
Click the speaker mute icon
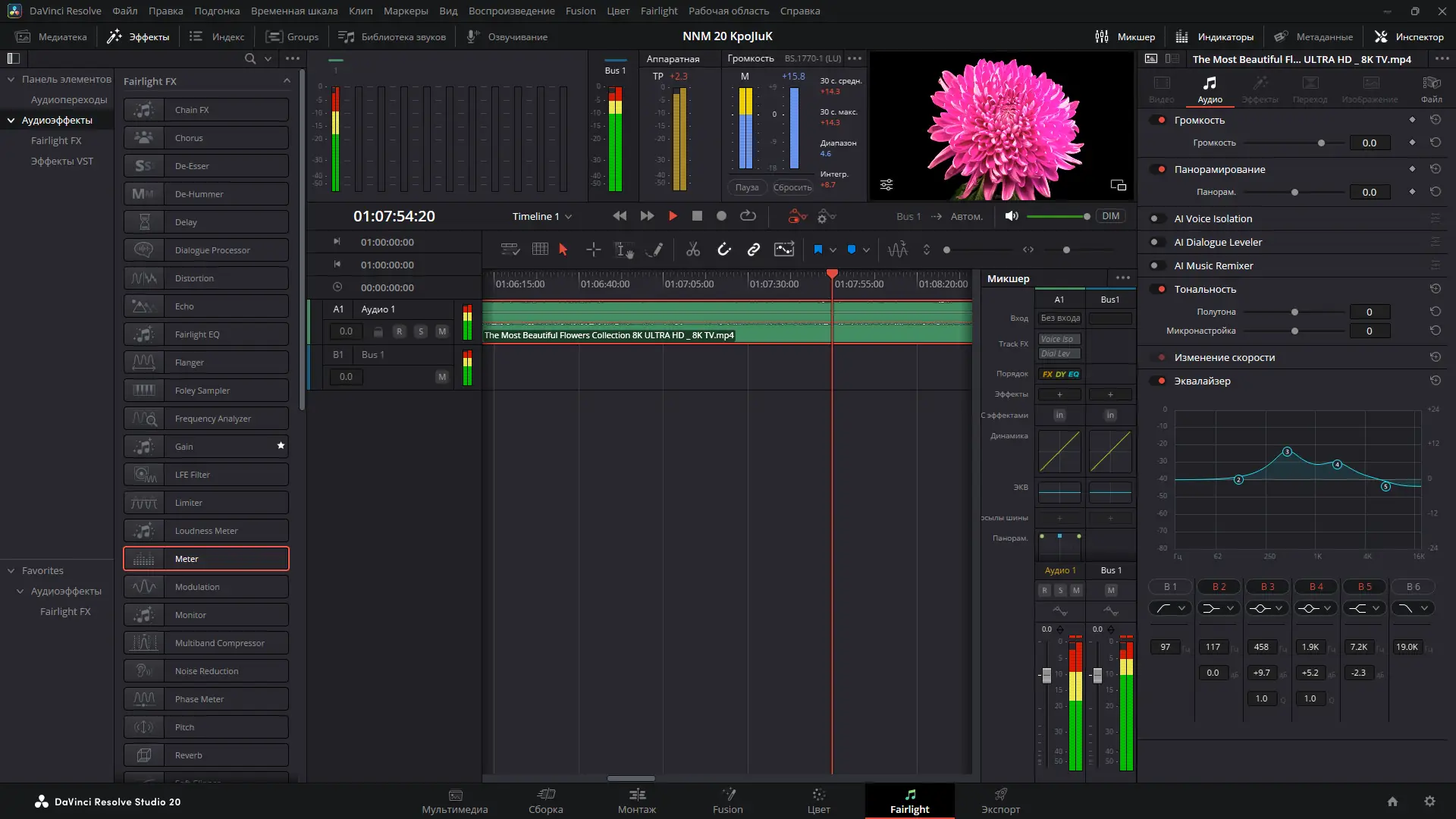tap(1011, 216)
